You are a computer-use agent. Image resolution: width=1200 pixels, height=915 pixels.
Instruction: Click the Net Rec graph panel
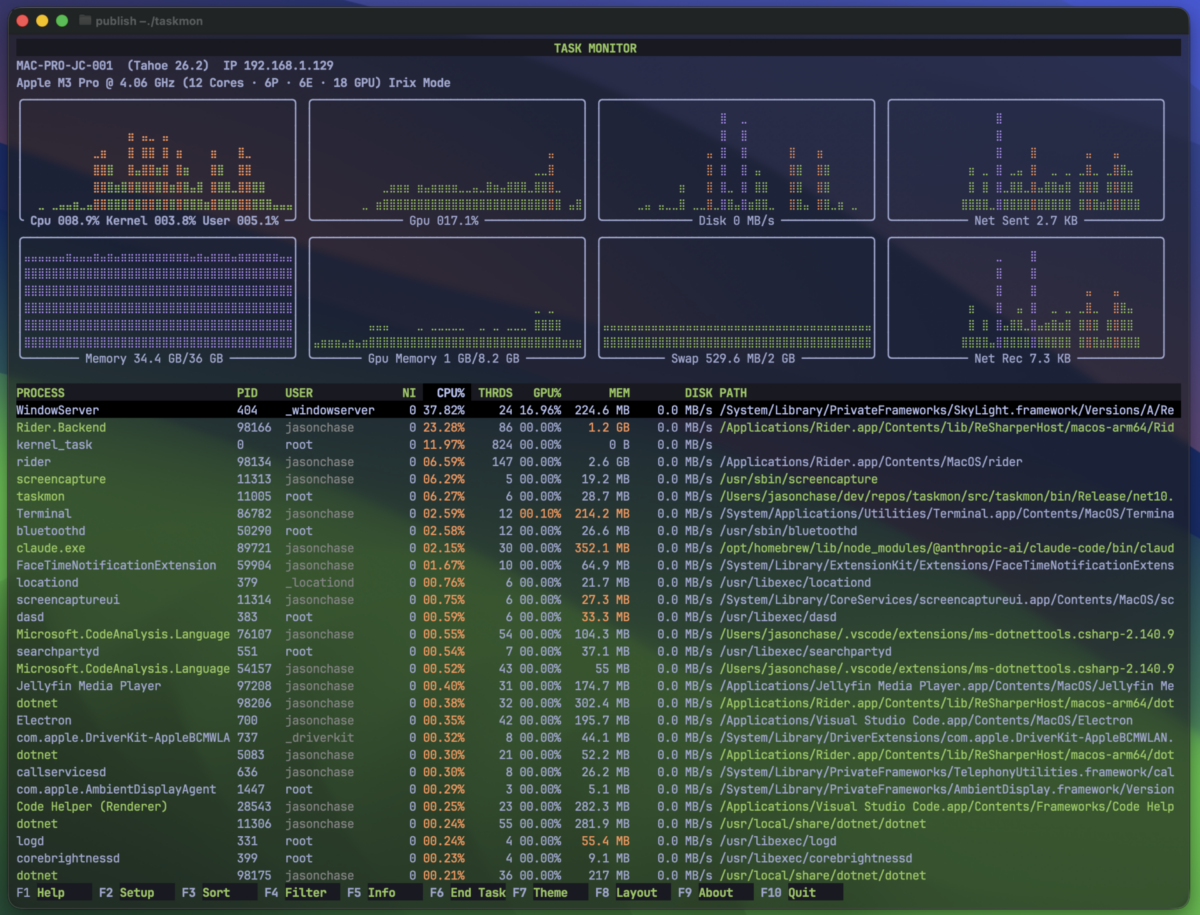tap(1026, 302)
